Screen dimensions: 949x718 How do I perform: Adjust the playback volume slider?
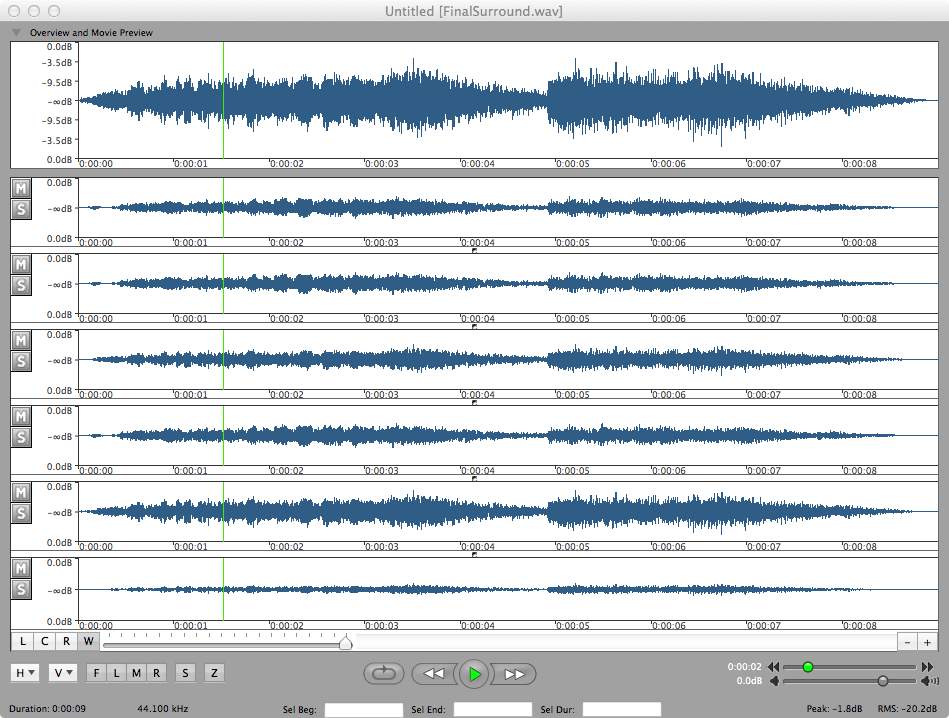pyautogui.click(x=881, y=681)
